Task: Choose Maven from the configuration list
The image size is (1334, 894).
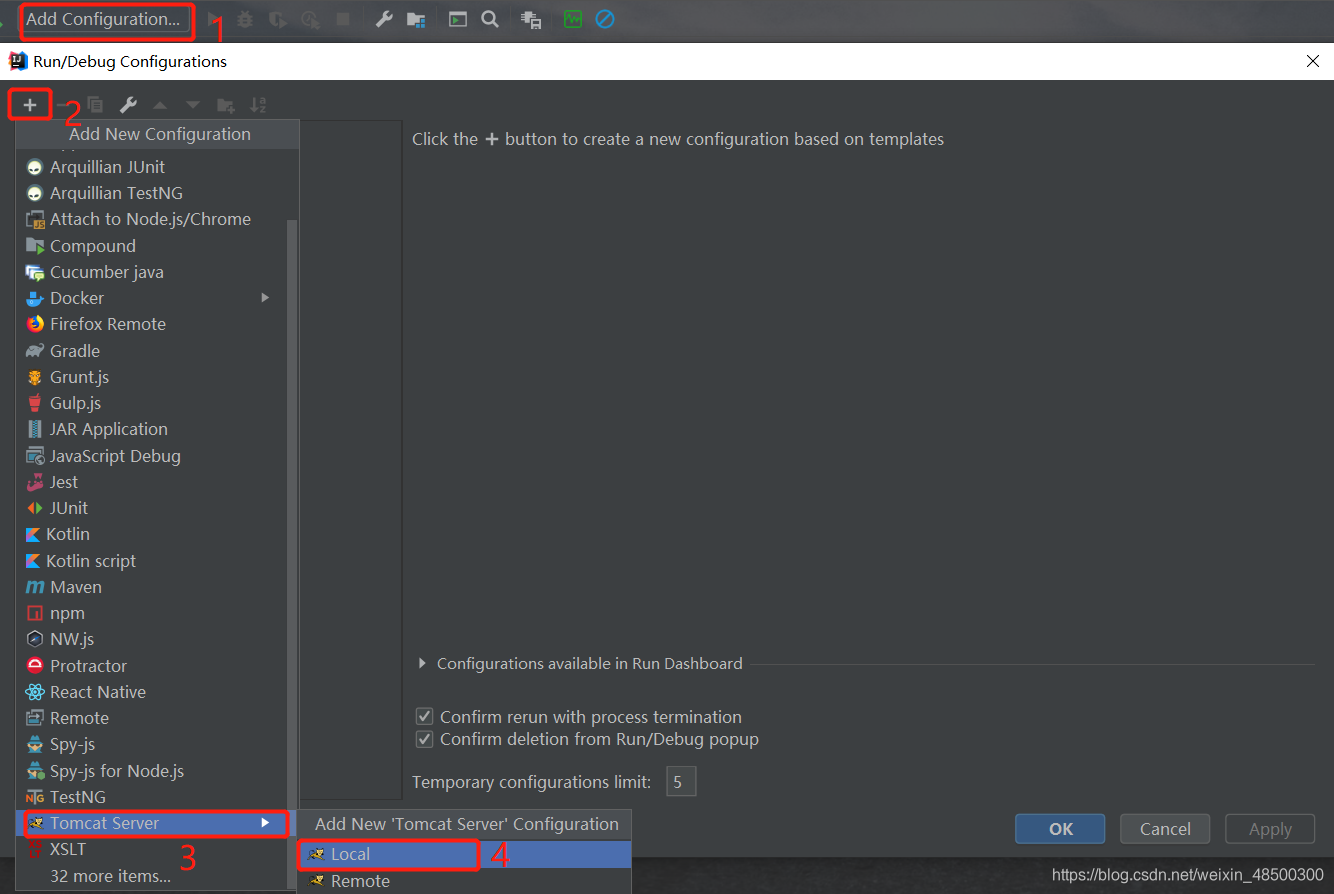Action: 152,587
